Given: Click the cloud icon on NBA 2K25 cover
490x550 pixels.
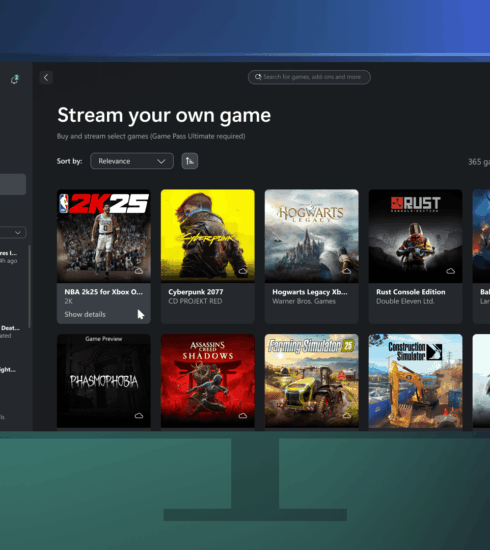Looking at the screenshot, I should pyautogui.click(x=139, y=271).
